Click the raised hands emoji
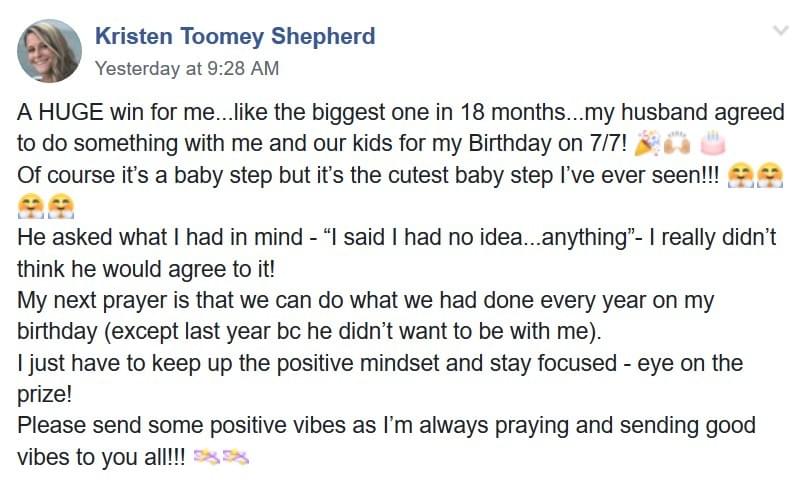Screen dimensions: 804x489 pyautogui.click(x=677, y=144)
